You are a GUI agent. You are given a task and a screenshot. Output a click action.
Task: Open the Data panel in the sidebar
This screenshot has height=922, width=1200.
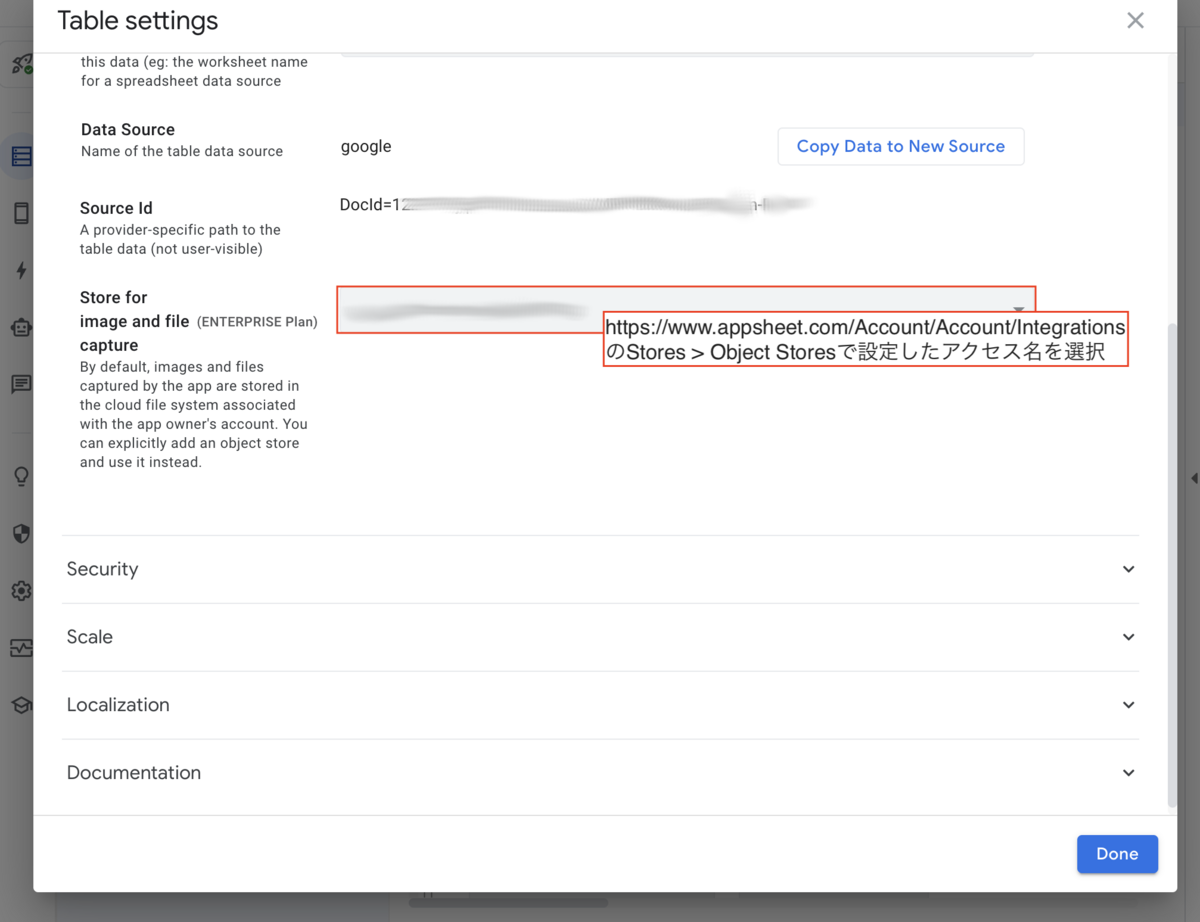[20, 156]
